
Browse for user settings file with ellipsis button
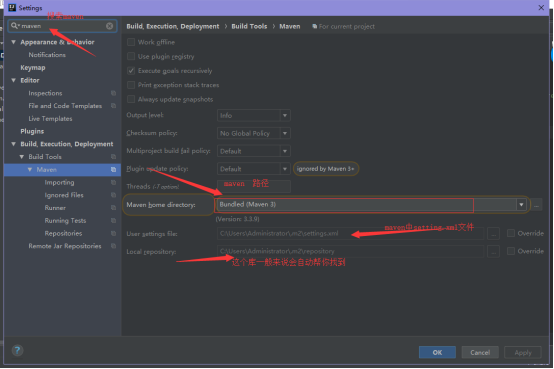(x=493, y=234)
